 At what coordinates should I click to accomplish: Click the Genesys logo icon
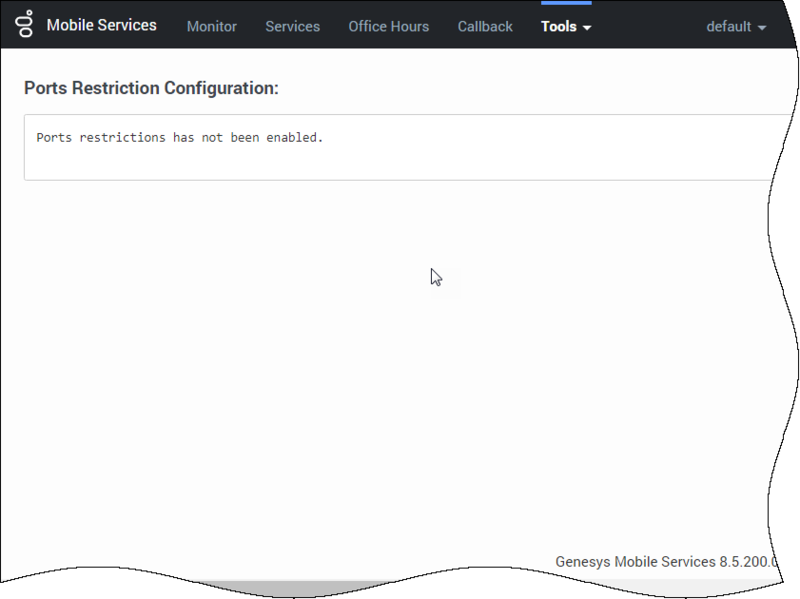(x=24, y=23)
